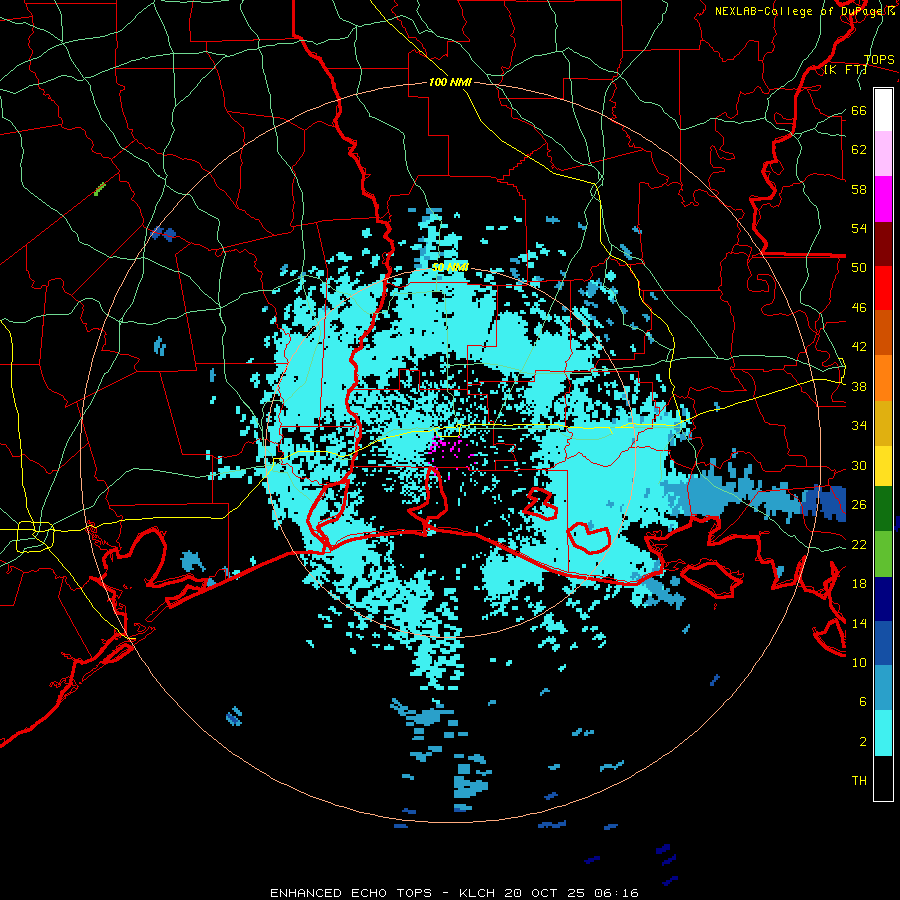Click the 06:16 timestamp in caption
This screenshot has height=900, width=900.
pos(617,893)
